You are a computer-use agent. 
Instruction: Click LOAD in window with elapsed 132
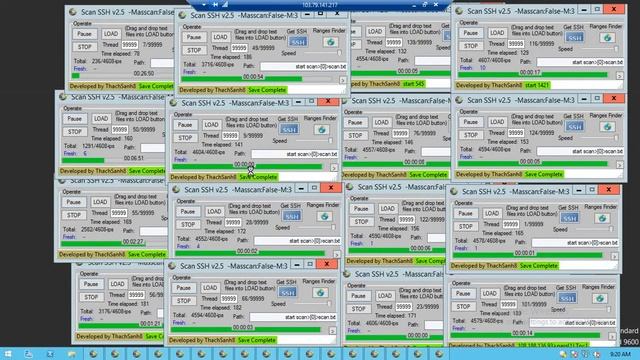(375, 31)
